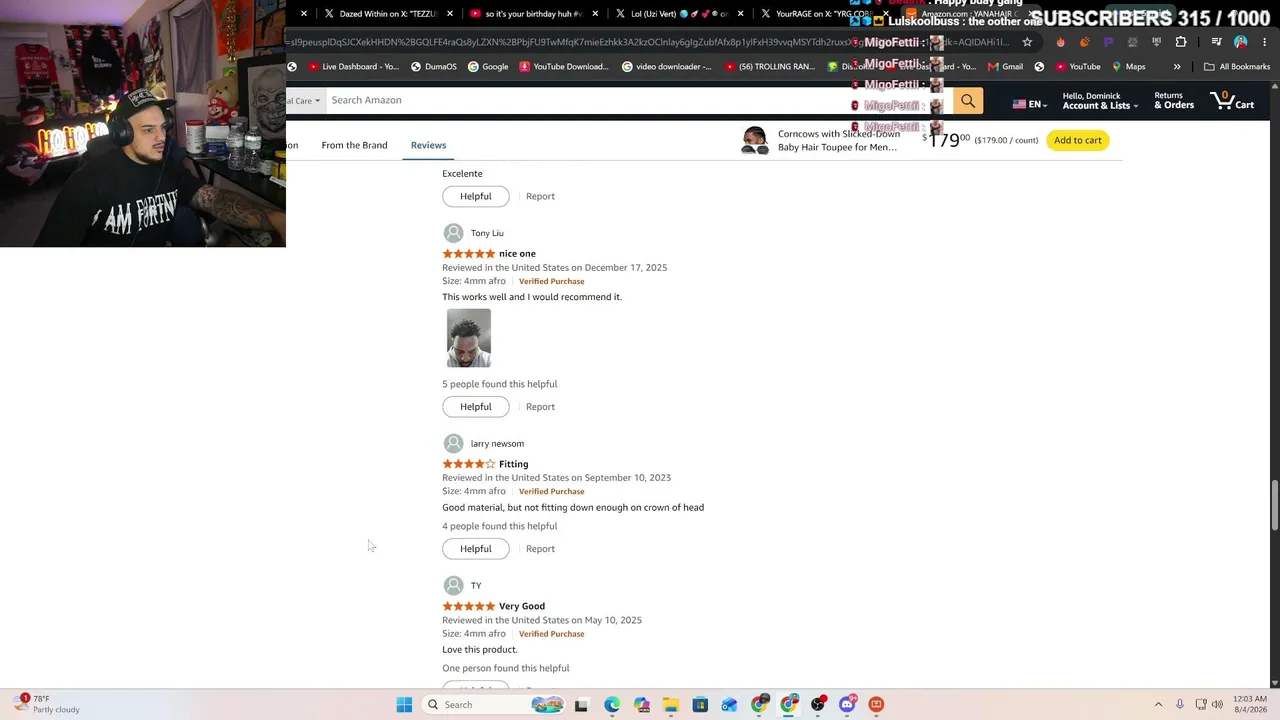Close the Dazed Within on X tab
1280x720 pixels.
pos(450,14)
